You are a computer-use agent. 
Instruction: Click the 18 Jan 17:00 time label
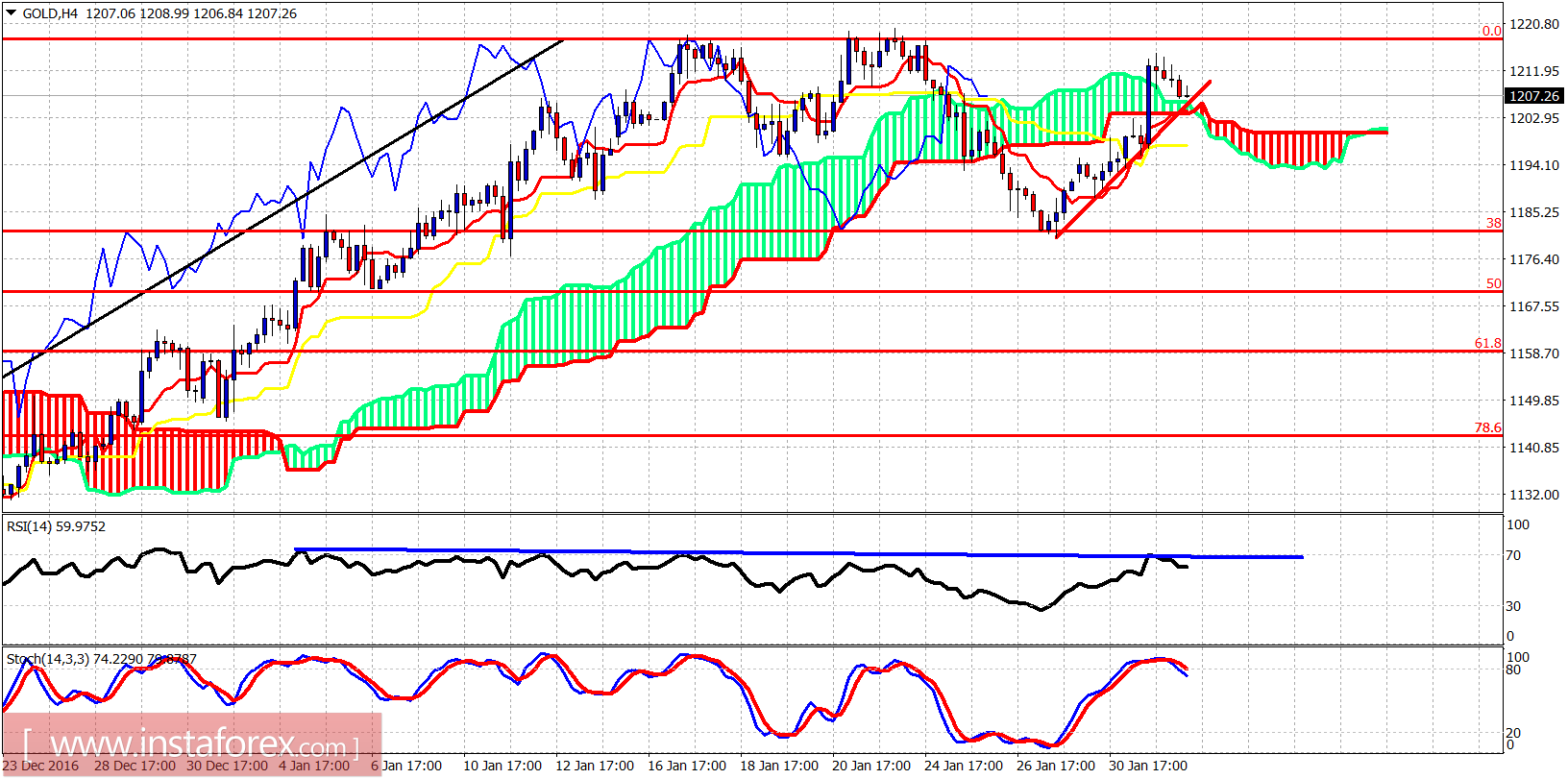pos(779,766)
